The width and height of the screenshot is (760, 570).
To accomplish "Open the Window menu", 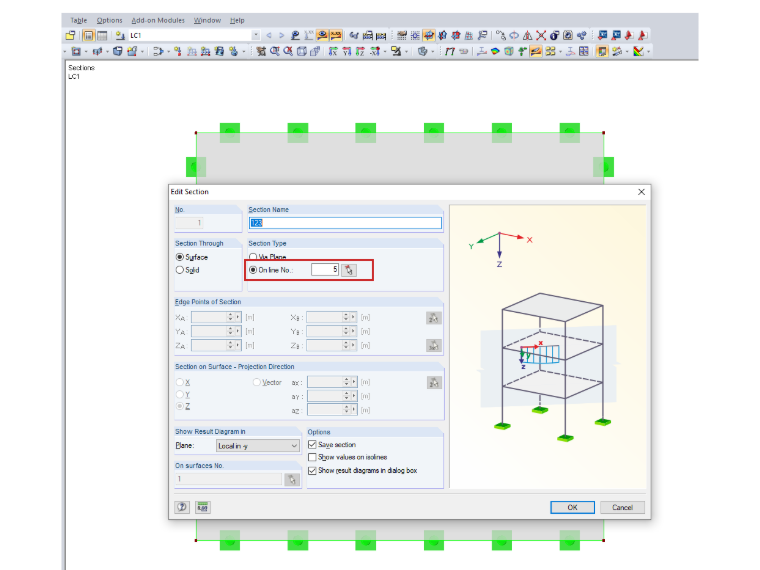I will point(207,20).
